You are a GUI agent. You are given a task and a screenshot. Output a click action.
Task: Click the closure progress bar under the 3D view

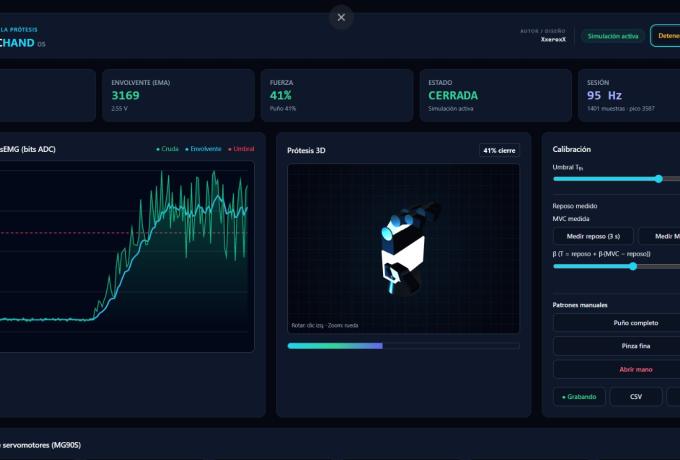403,346
